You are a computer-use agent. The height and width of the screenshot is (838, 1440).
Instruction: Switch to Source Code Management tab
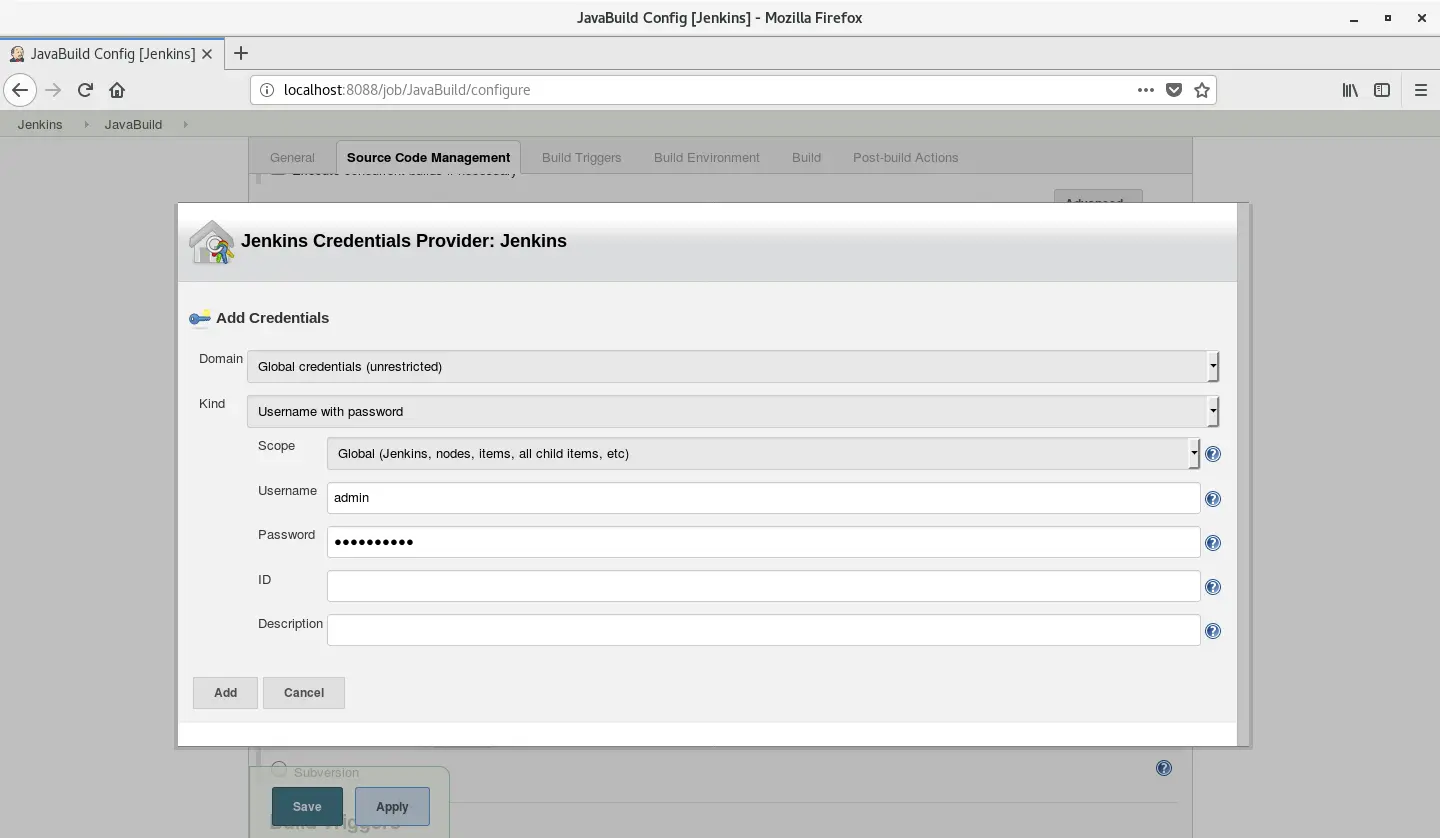pos(428,157)
